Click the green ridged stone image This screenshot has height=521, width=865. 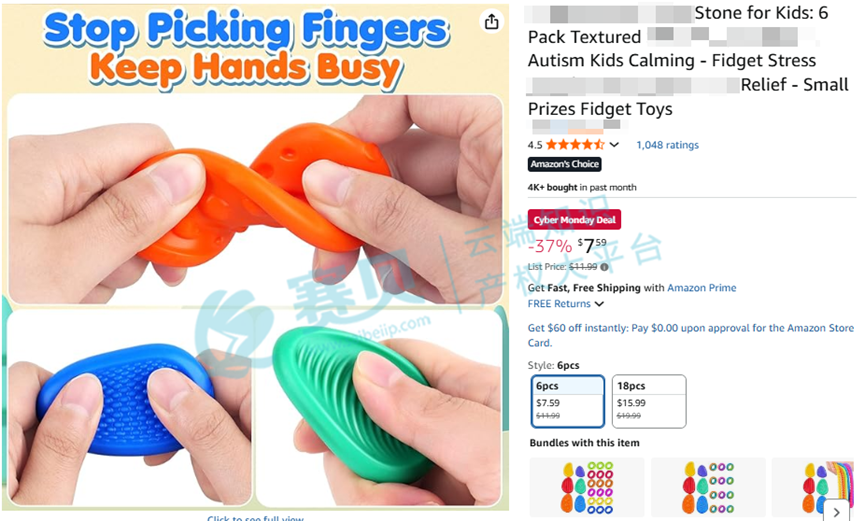click(x=380, y=408)
